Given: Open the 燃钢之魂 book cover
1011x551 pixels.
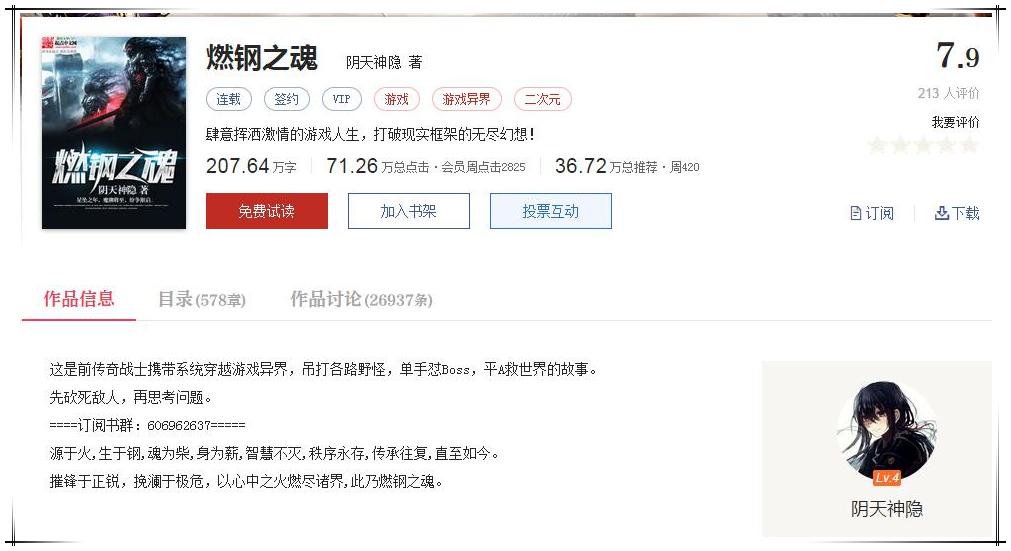Looking at the screenshot, I should coord(113,133).
